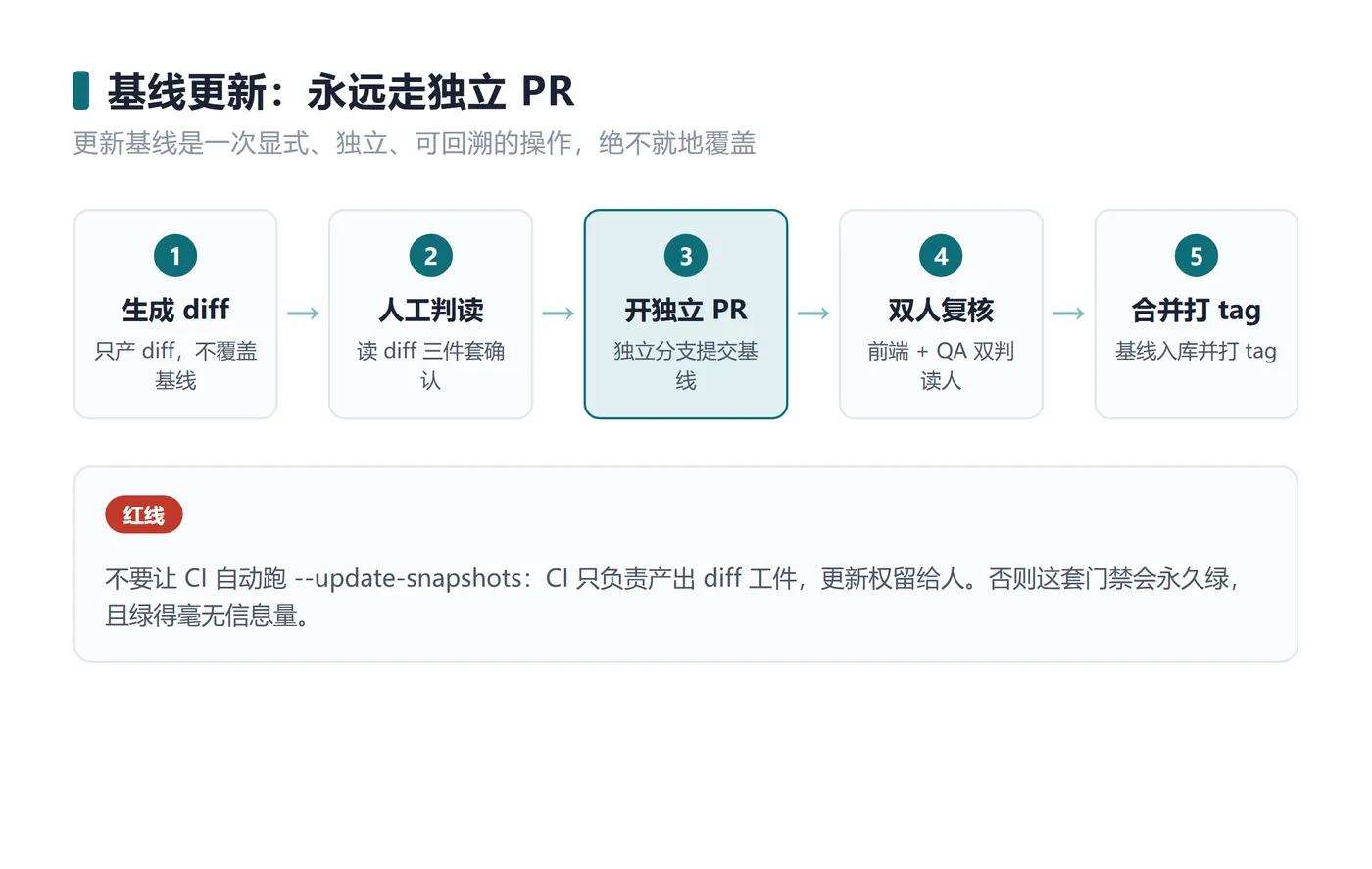Viewport: 1372px width, 869px height.
Task: Select the highlighted 开独立 PR title
Action: click(686, 310)
